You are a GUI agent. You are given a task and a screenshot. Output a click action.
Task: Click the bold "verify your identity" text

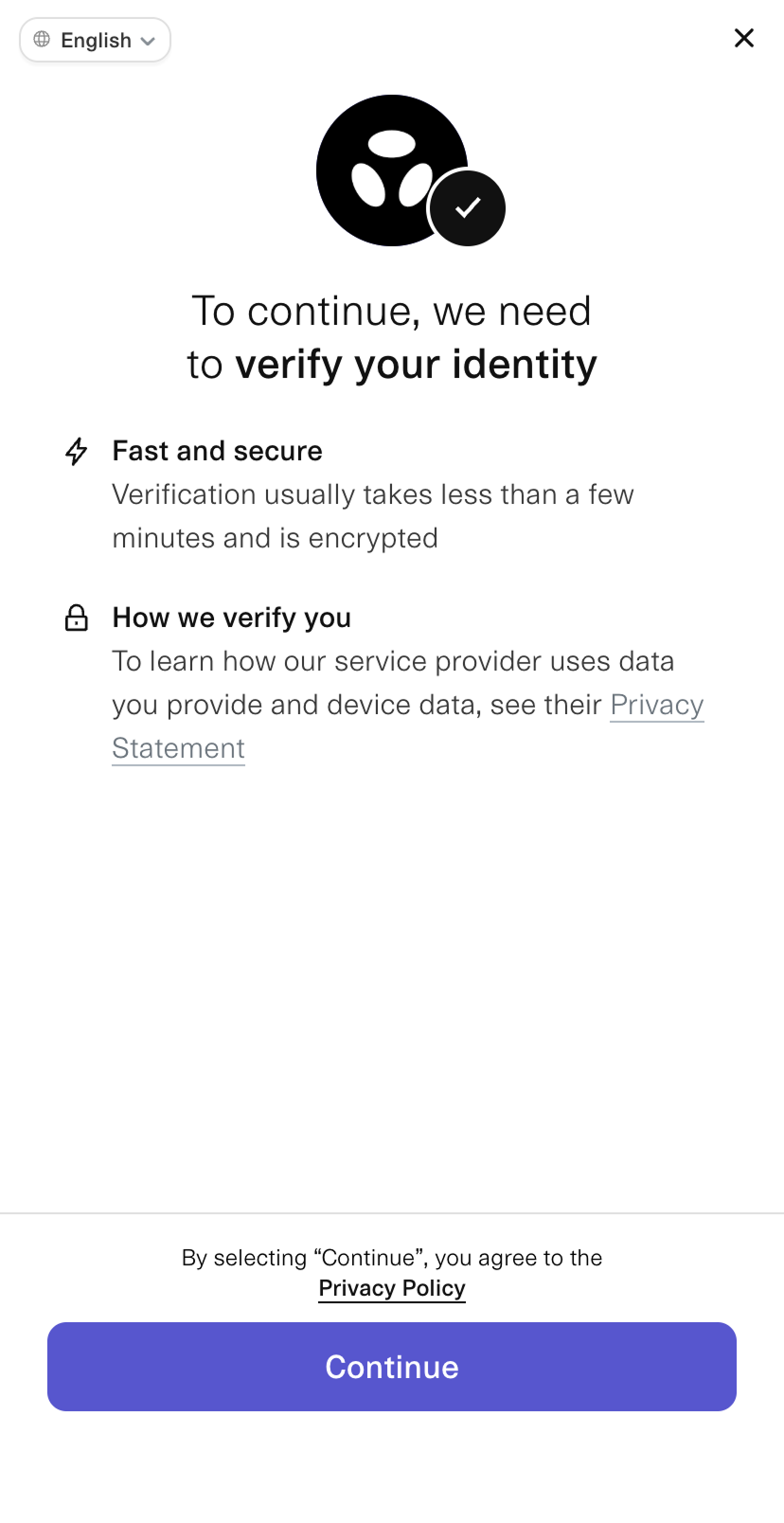point(416,365)
